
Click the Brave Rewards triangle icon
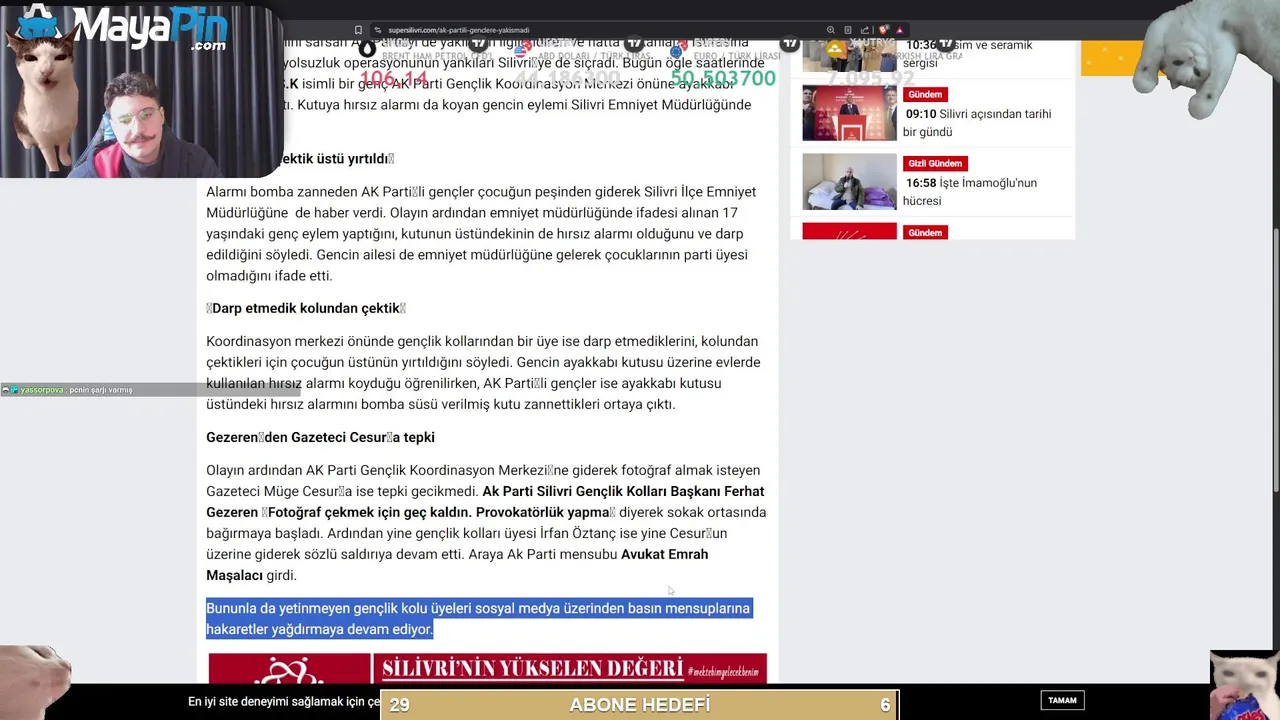point(899,30)
